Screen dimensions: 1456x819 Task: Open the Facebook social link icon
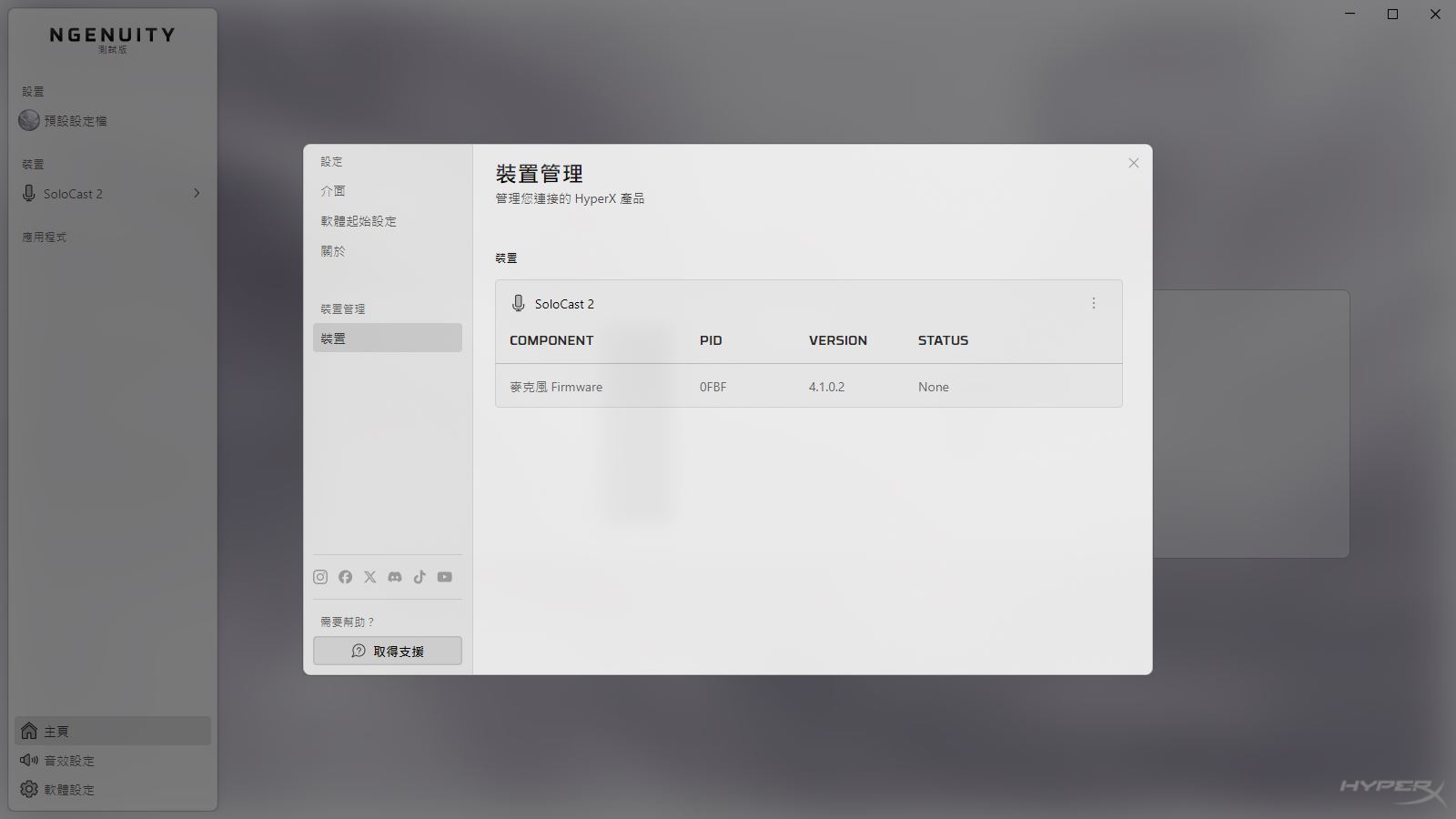345,577
